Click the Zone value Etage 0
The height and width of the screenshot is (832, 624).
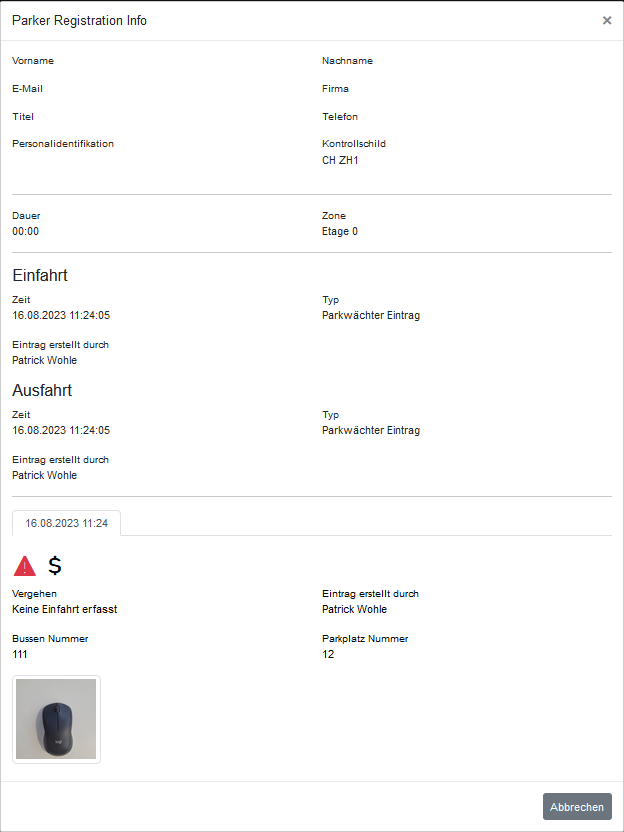coord(340,231)
